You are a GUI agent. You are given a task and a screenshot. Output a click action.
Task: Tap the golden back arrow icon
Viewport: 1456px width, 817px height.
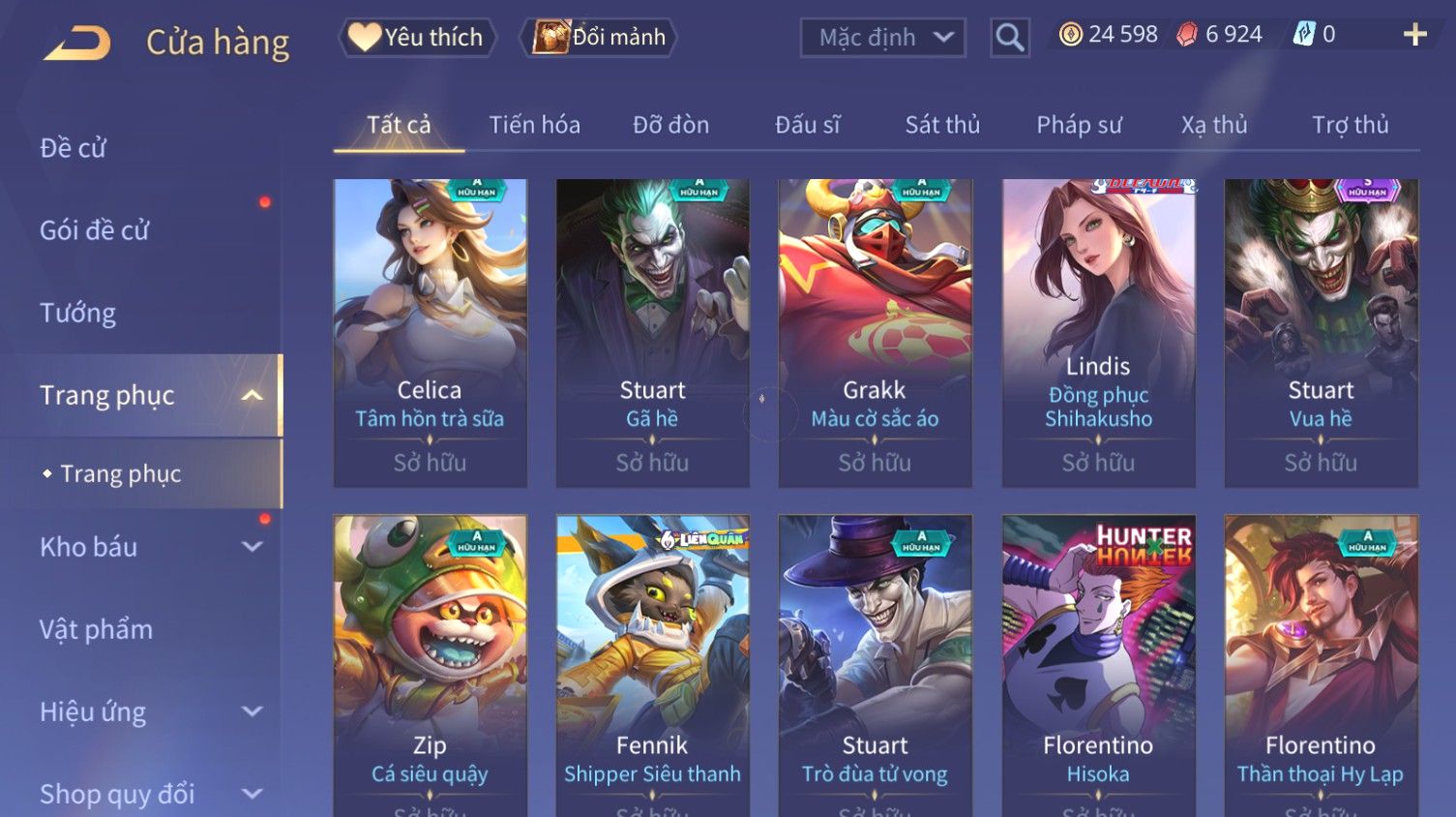coord(77,42)
